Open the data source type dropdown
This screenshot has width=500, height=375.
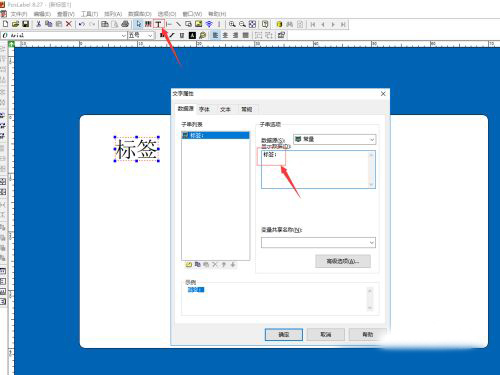tap(335, 139)
